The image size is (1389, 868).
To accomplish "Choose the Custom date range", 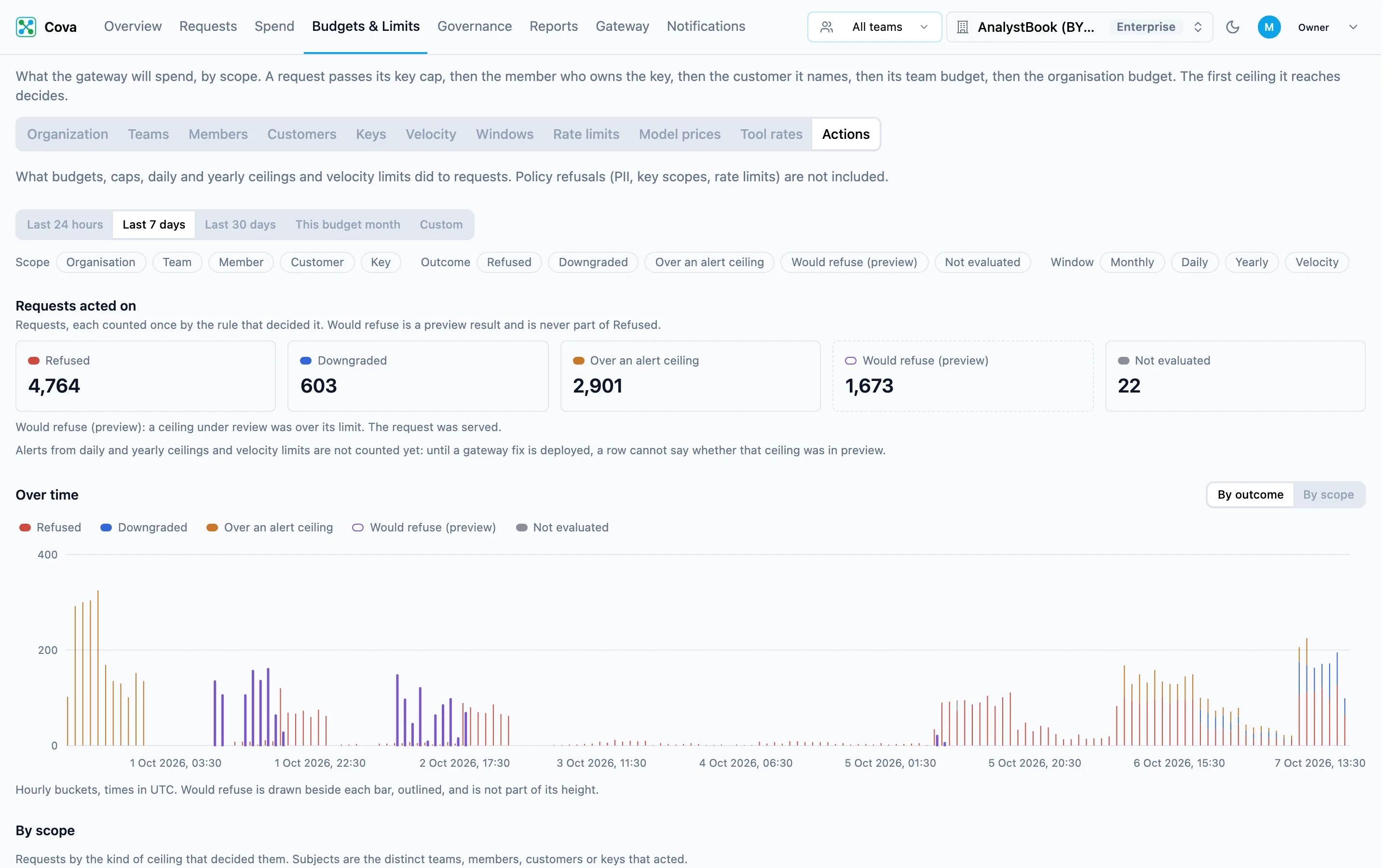I will tap(441, 224).
